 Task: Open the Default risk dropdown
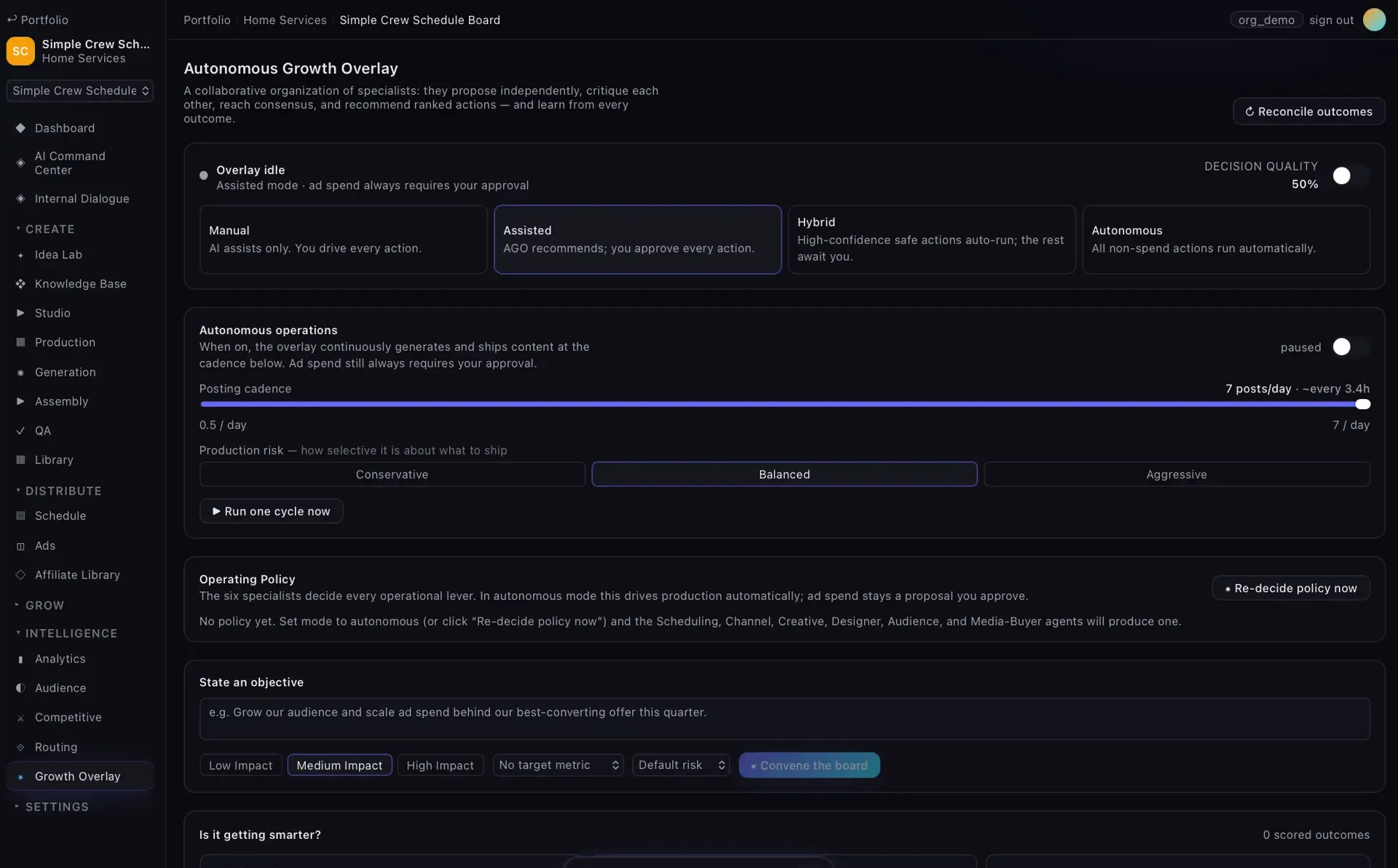[681, 765]
